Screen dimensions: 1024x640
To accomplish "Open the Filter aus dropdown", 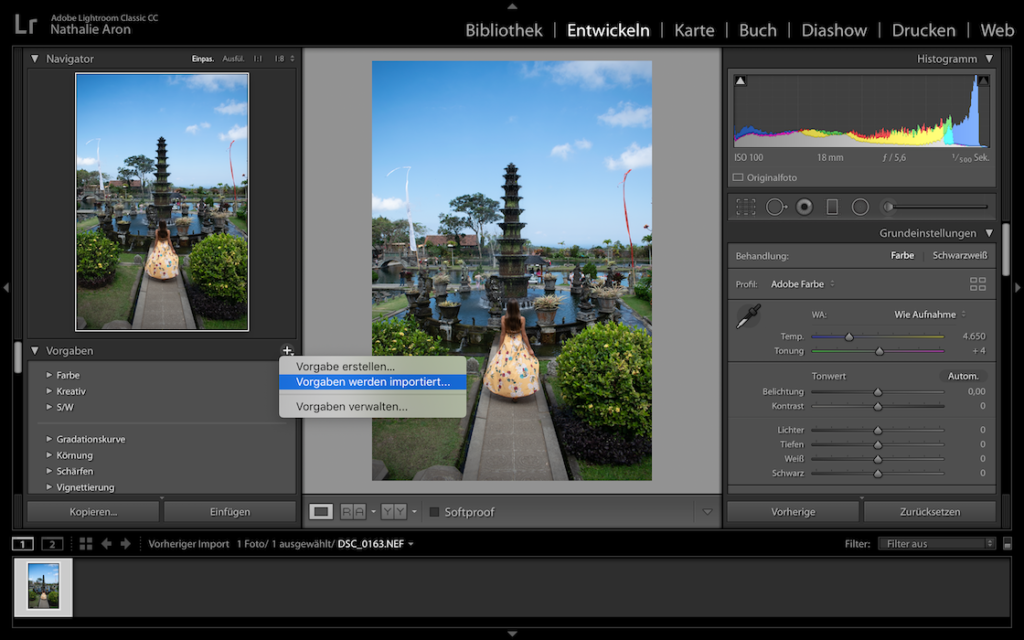I will (937, 543).
